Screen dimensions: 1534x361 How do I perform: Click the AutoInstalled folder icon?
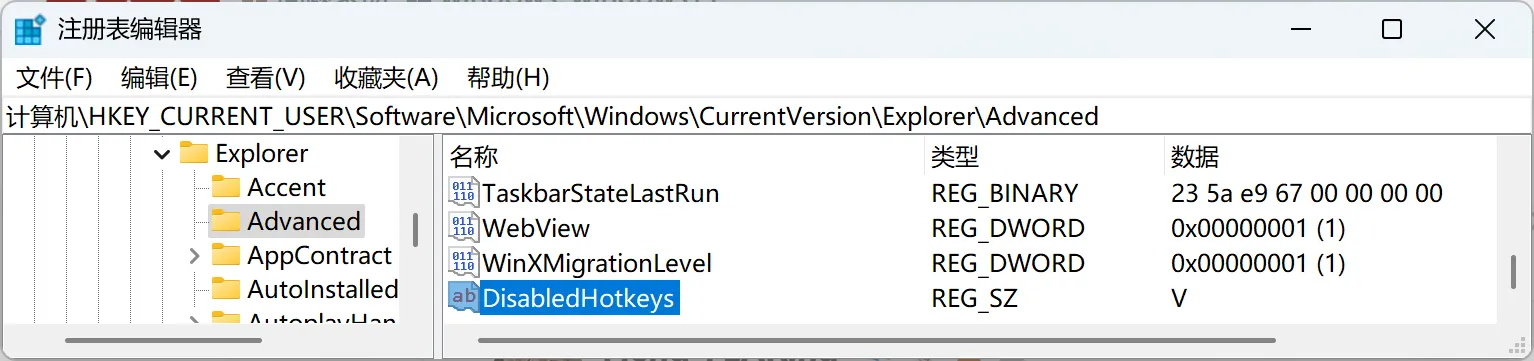pyautogui.click(x=226, y=289)
